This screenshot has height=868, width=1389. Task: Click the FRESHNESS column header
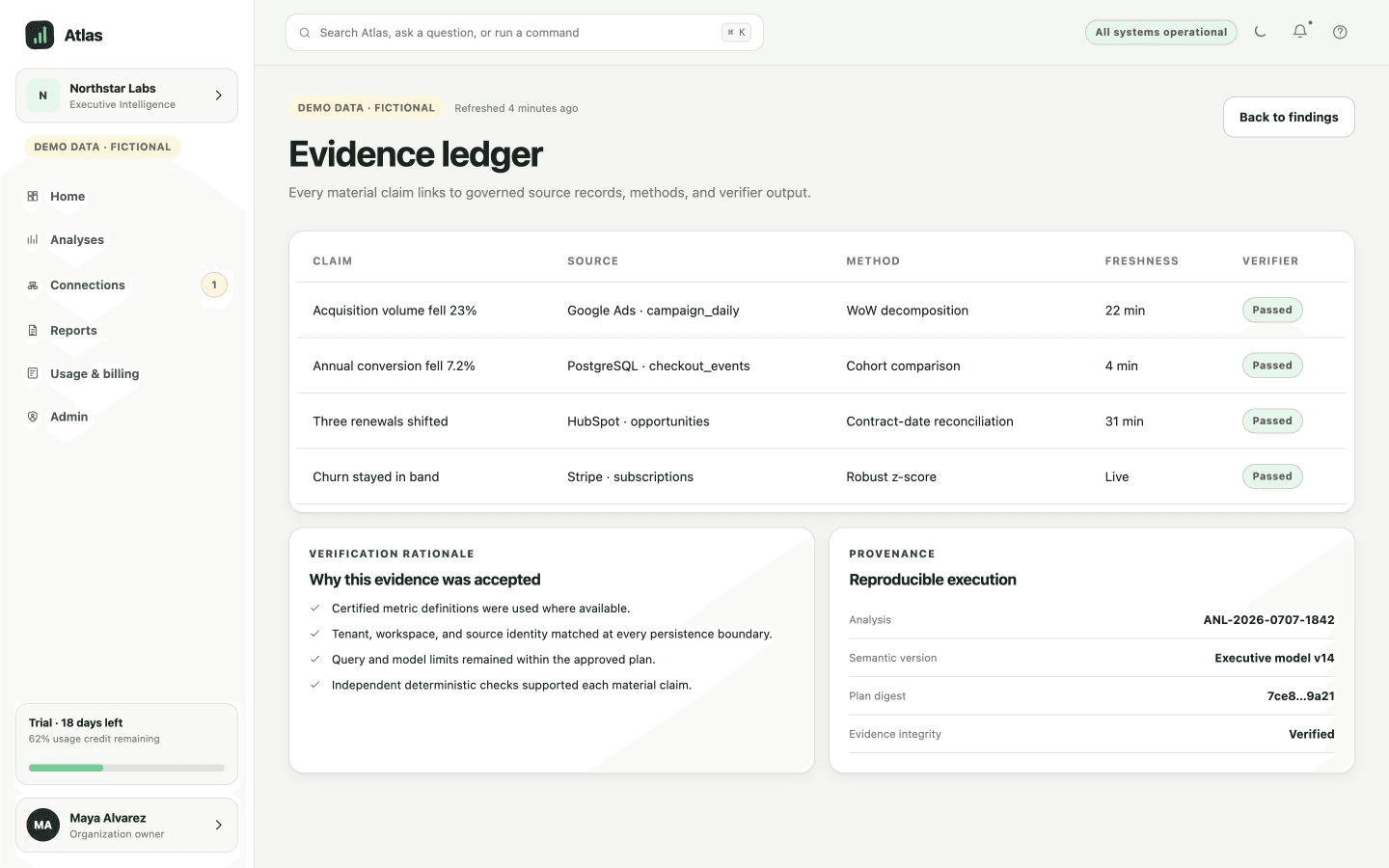pyautogui.click(x=1142, y=261)
